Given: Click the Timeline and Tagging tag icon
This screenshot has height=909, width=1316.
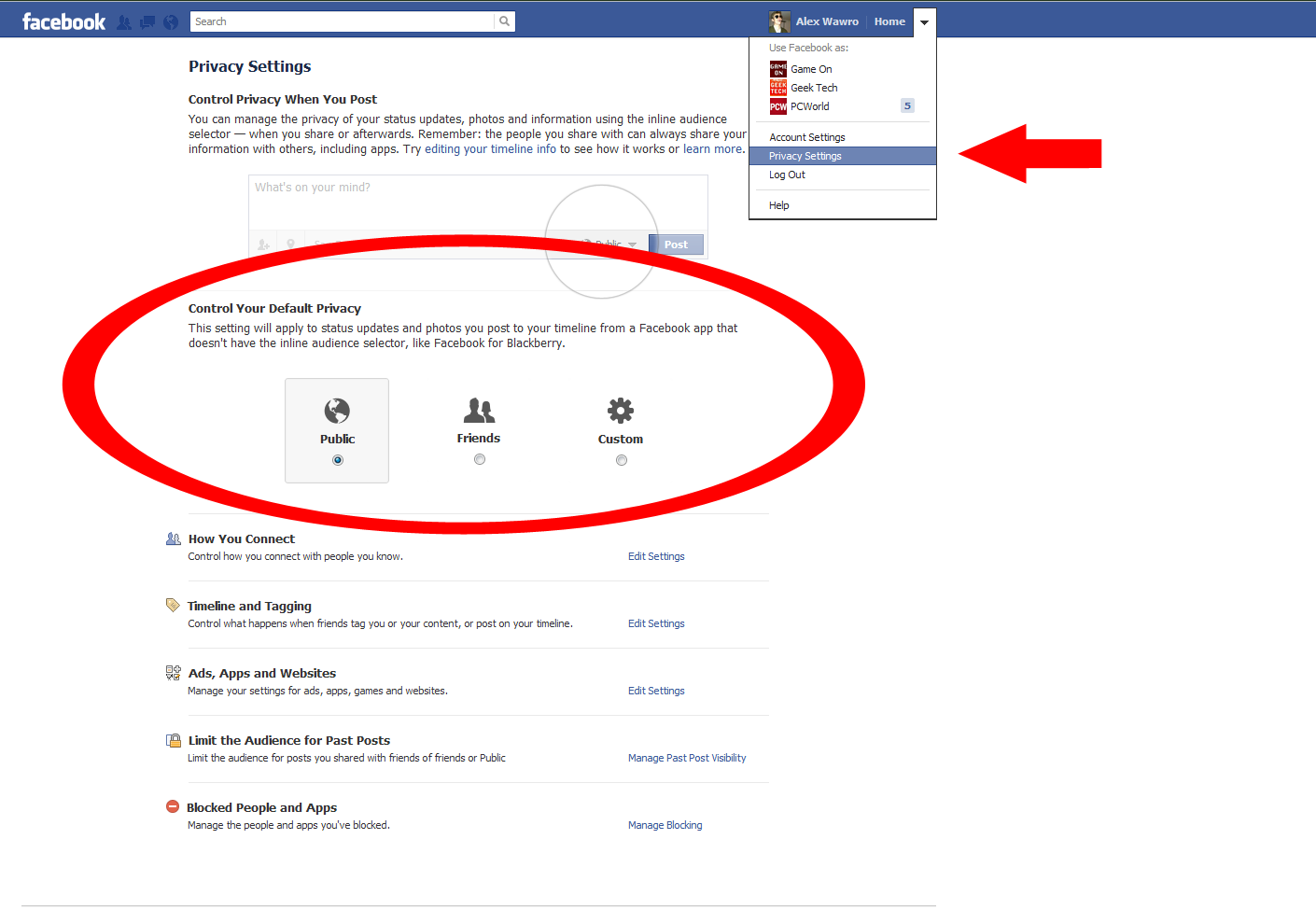Looking at the screenshot, I should tap(173, 605).
